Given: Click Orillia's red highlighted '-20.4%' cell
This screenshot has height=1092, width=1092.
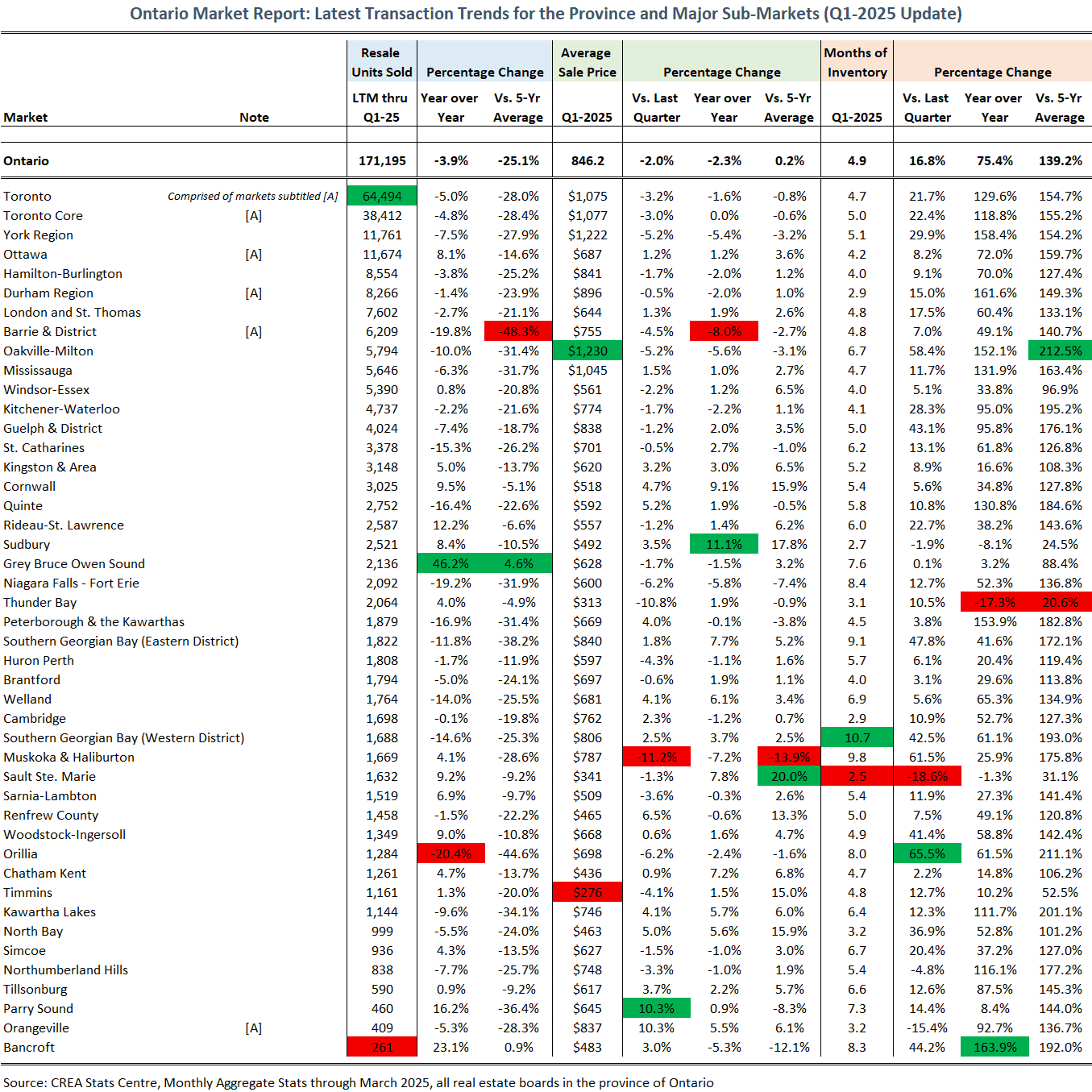Looking at the screenshot, I should 451,853.
